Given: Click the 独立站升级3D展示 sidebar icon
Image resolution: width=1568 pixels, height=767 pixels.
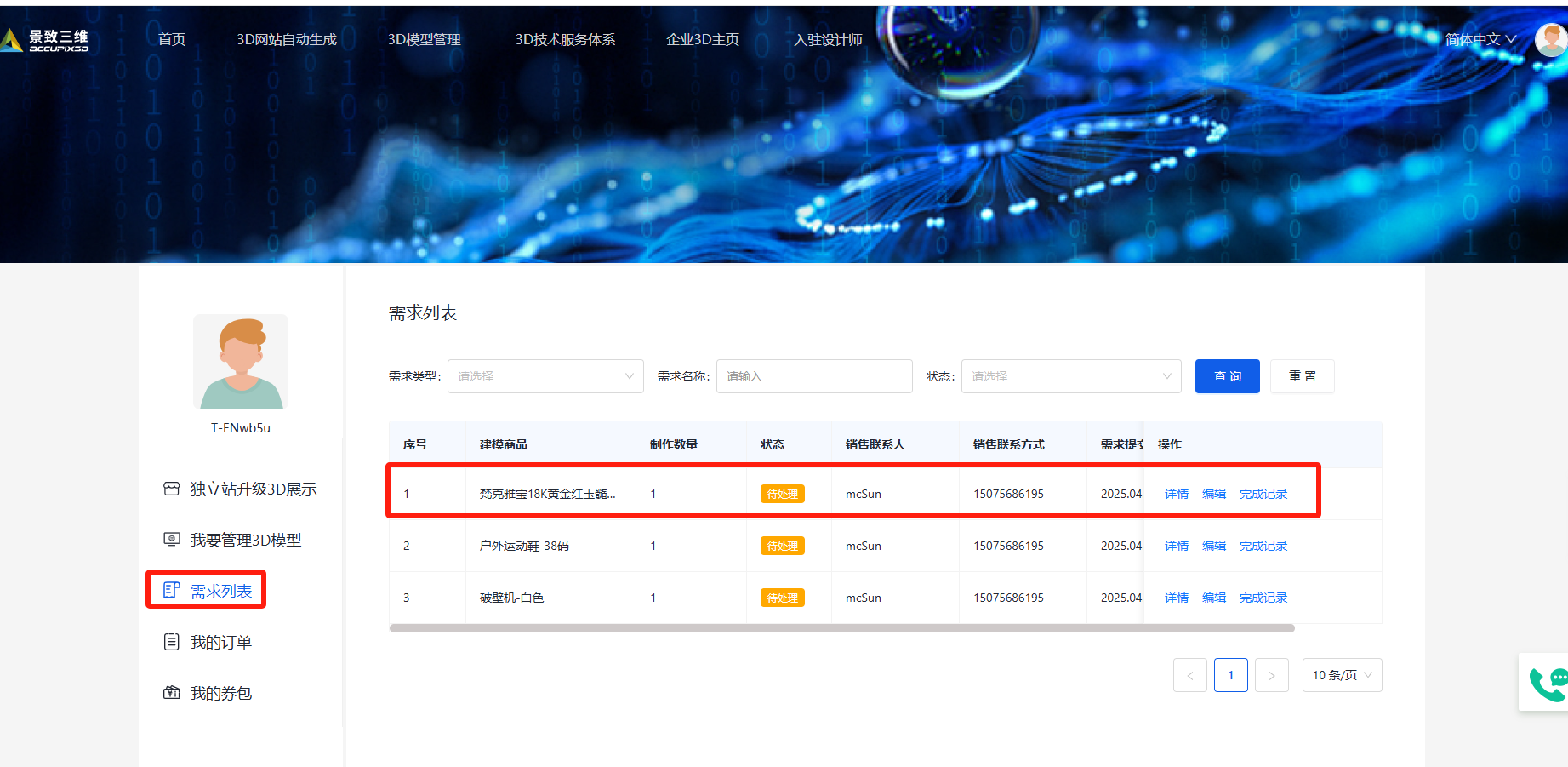Looking at the screenshot, I should pyautogui.click(x=172, y=489).
